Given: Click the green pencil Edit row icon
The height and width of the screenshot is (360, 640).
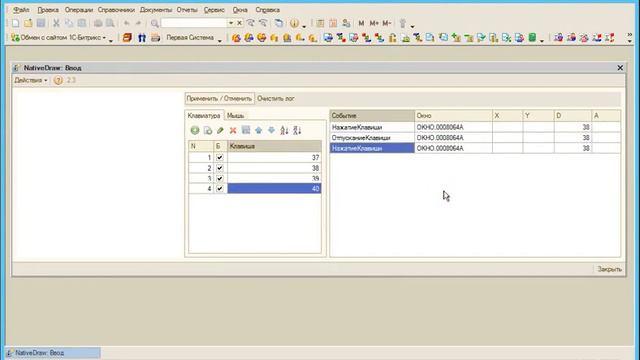Looking at the screenshot, I should click(220, 130).
